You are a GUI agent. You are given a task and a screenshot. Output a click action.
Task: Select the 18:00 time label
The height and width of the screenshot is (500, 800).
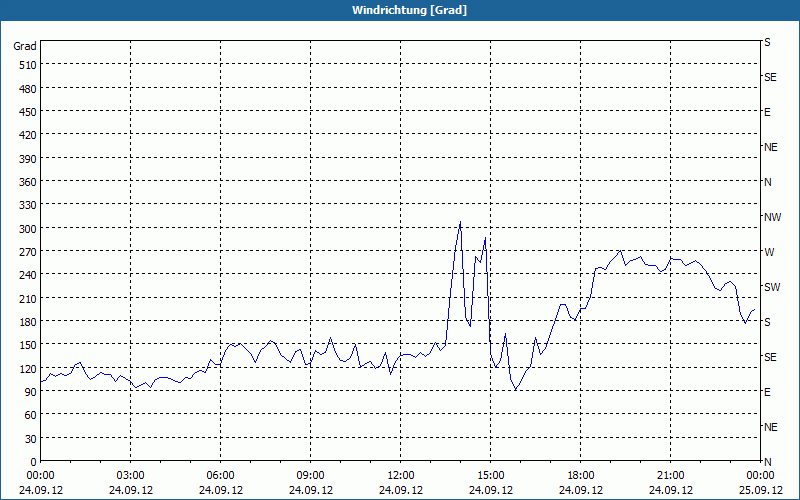(x=581, y=475)
